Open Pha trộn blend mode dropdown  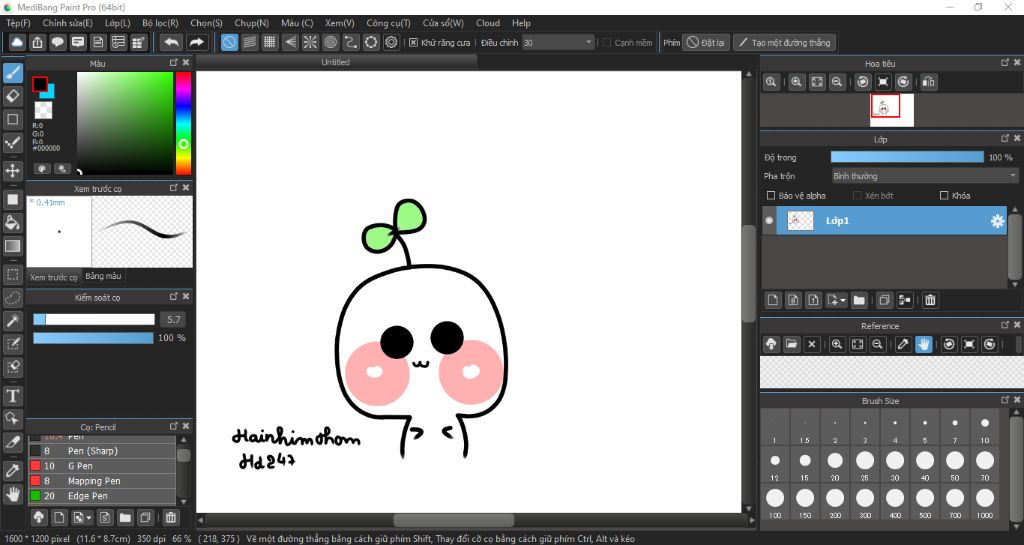pyautogui.click(x=924, y=176)
